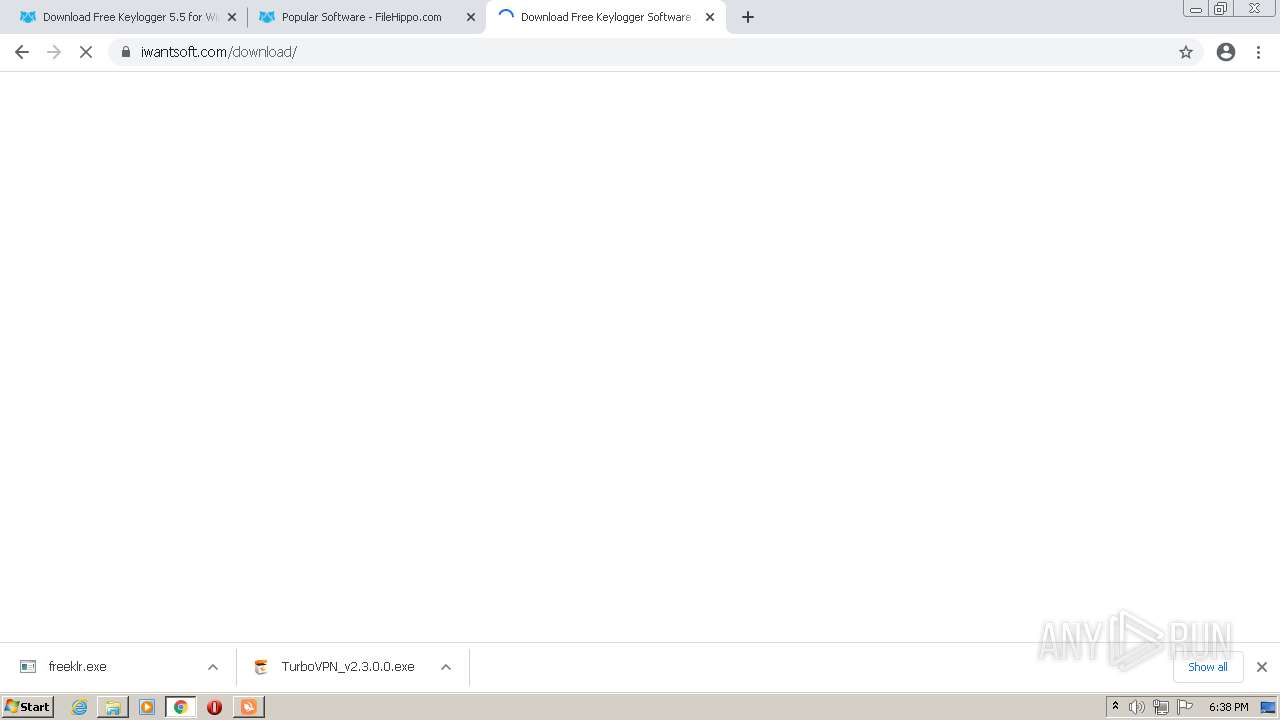Launch Internet Explorer from taskbar
The height and width of the screenshot is (720, 1280).
click(x=79, y=707)
